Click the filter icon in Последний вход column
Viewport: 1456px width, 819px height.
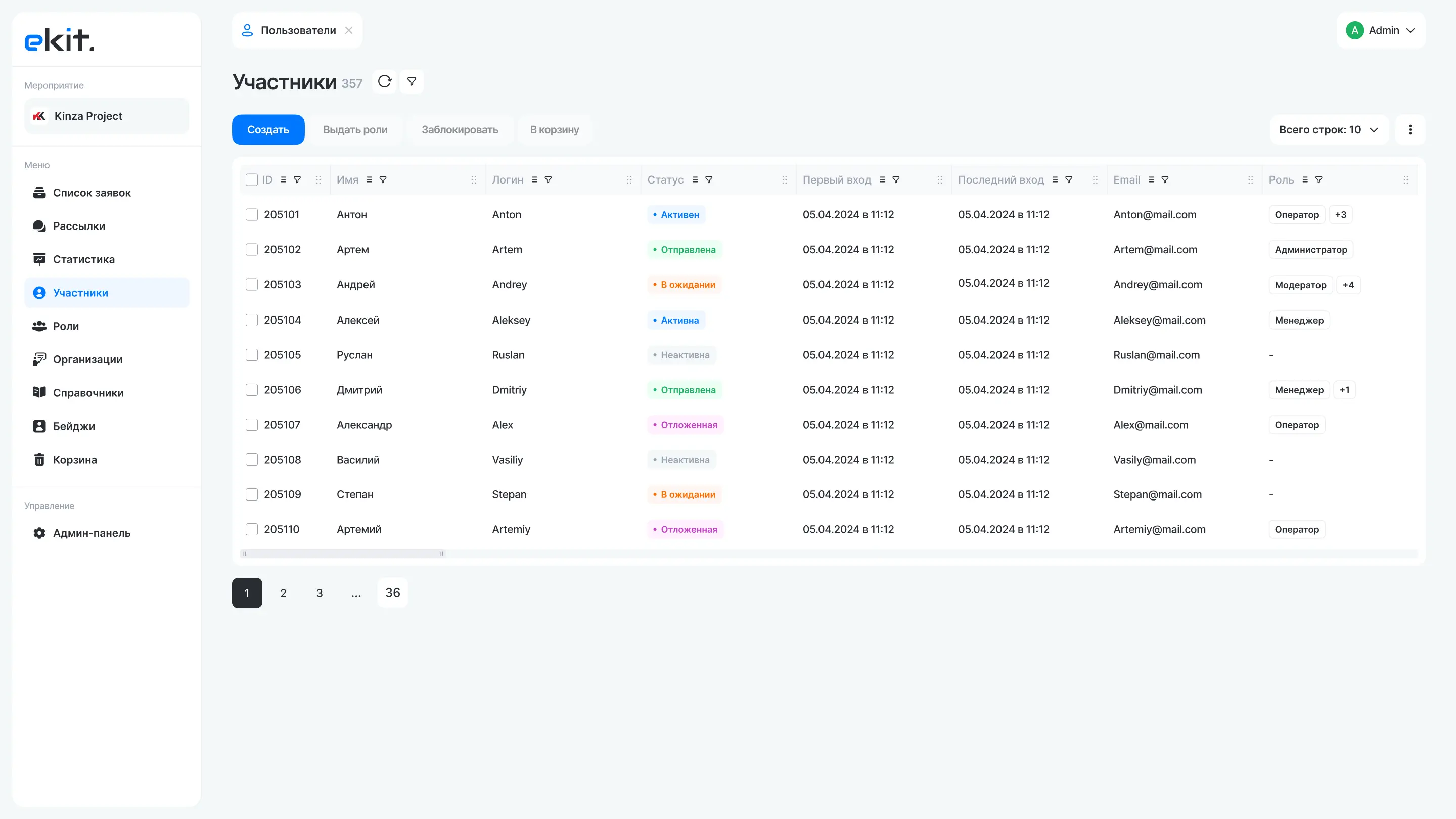tap(1069, 180)
